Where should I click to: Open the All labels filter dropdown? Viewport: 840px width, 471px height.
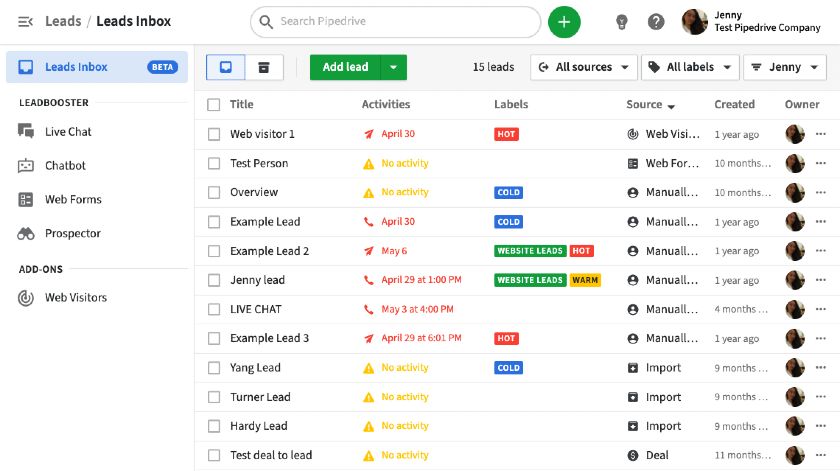pos(690,67)
